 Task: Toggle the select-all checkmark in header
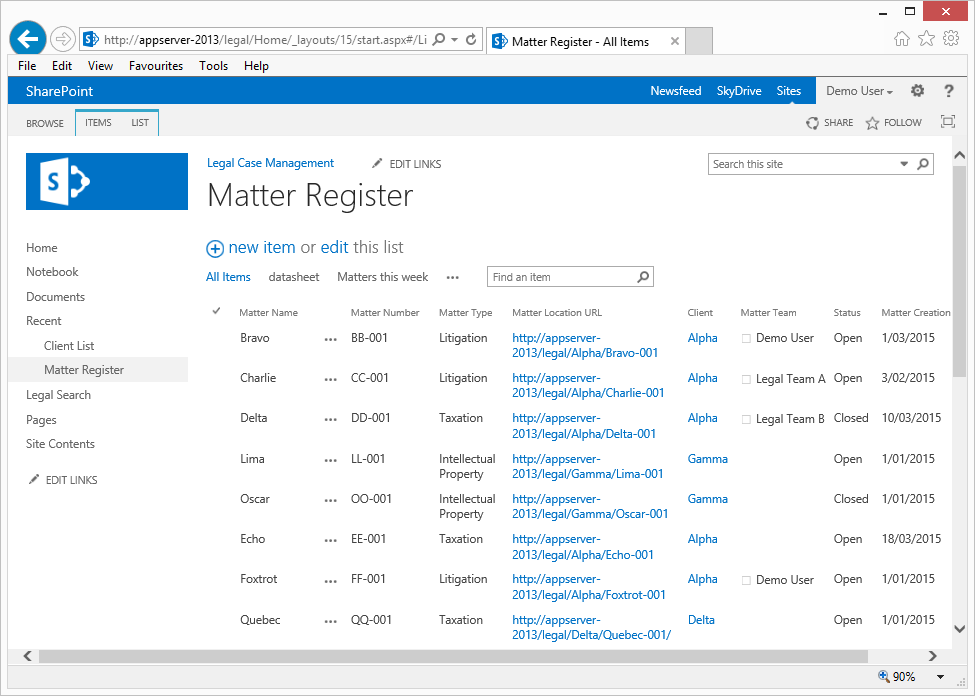[216, 312]
